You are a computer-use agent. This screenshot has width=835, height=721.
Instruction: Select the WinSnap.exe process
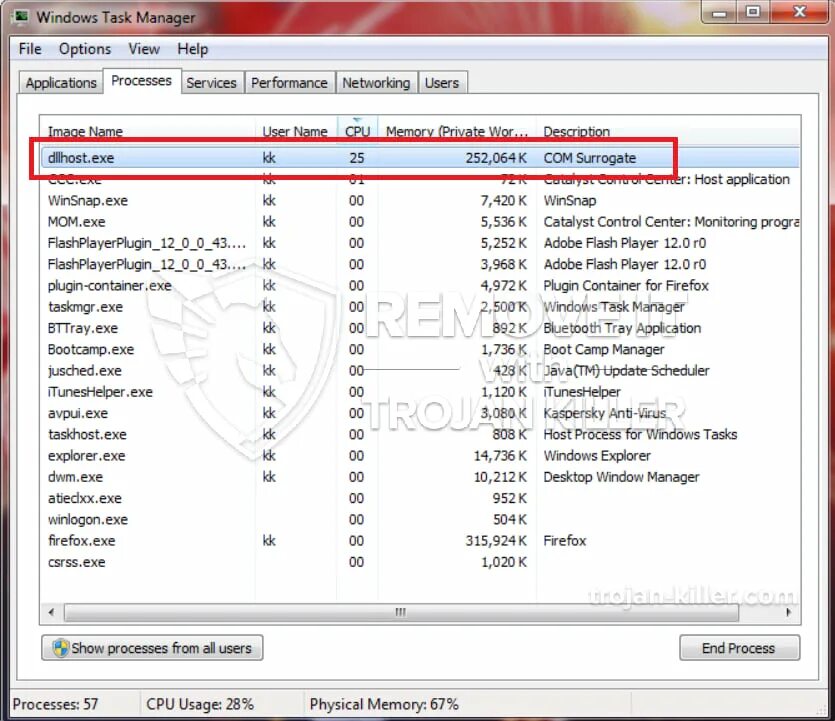pyautogui.click(x=420, y=201)
